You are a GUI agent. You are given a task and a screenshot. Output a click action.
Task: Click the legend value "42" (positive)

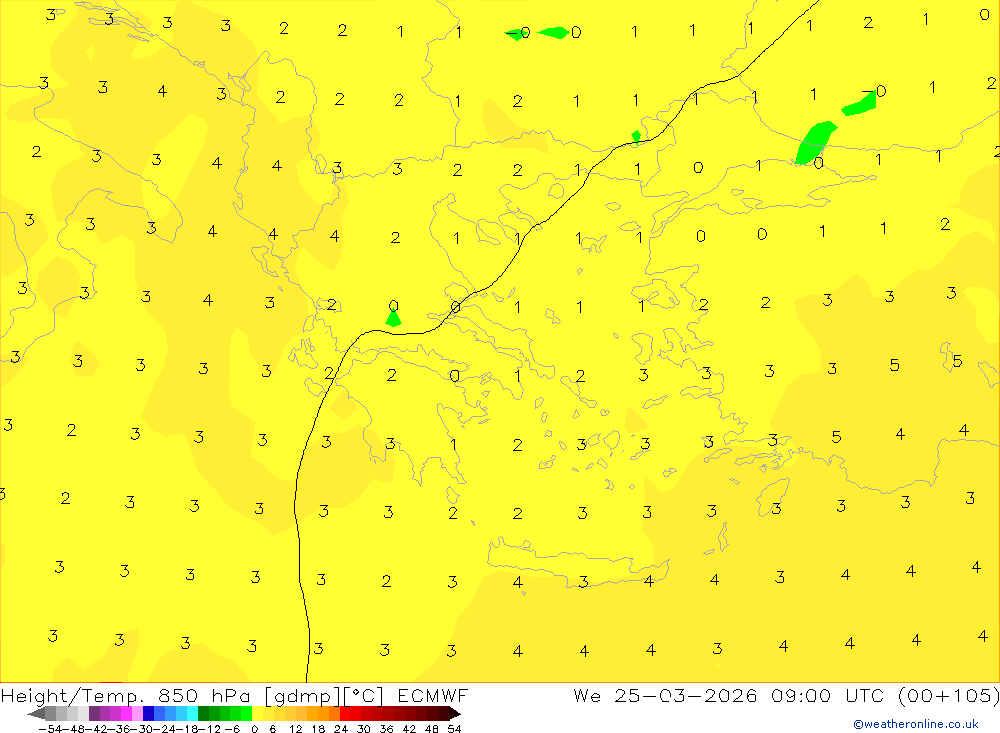(x=409, y=729)
